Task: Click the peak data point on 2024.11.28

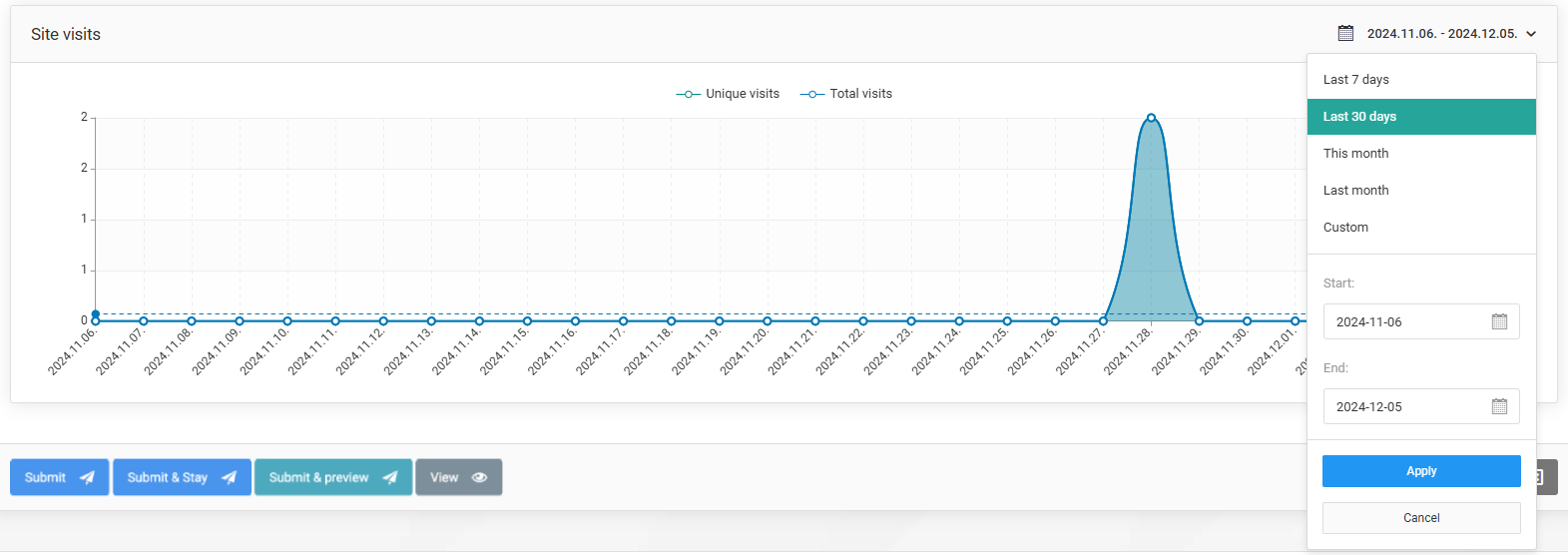Action: [x=1151, y=118]
